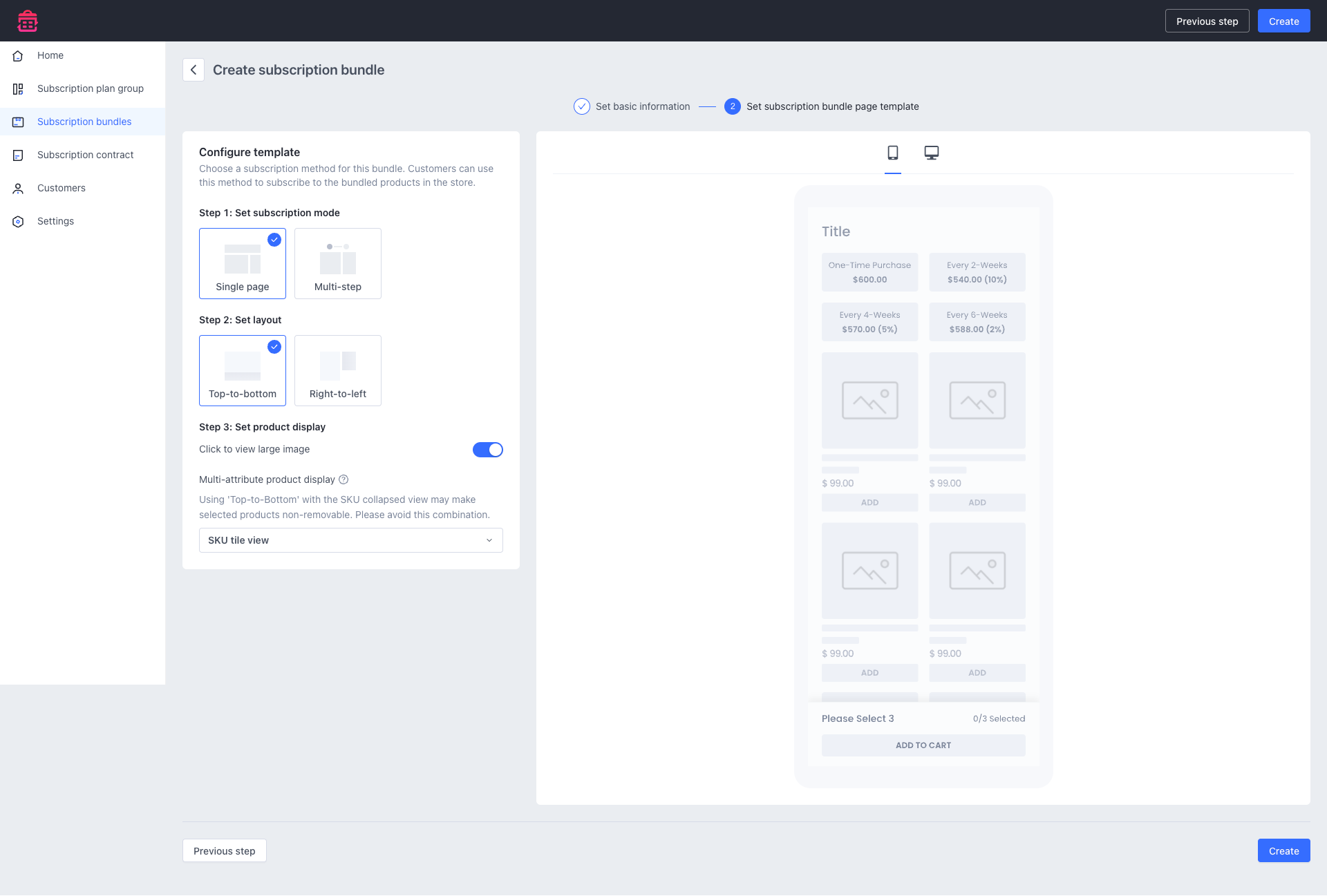
Task: Switch preview to mobile device icon
Action: click(893, 153)
